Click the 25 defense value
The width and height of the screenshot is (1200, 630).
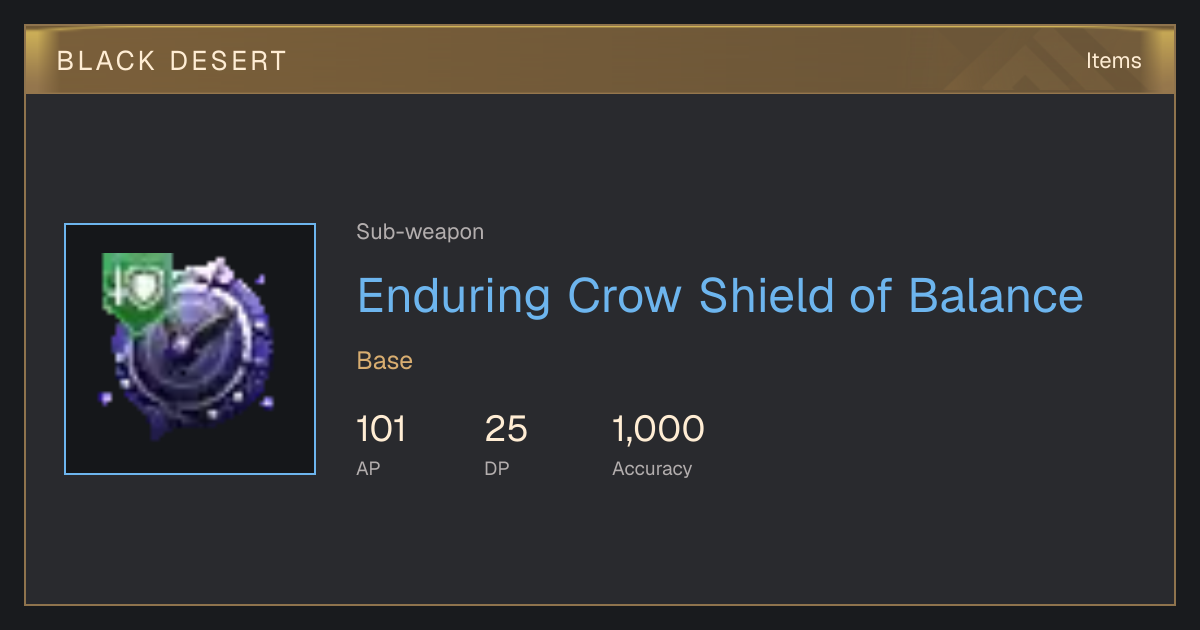[x=506, y=429]
